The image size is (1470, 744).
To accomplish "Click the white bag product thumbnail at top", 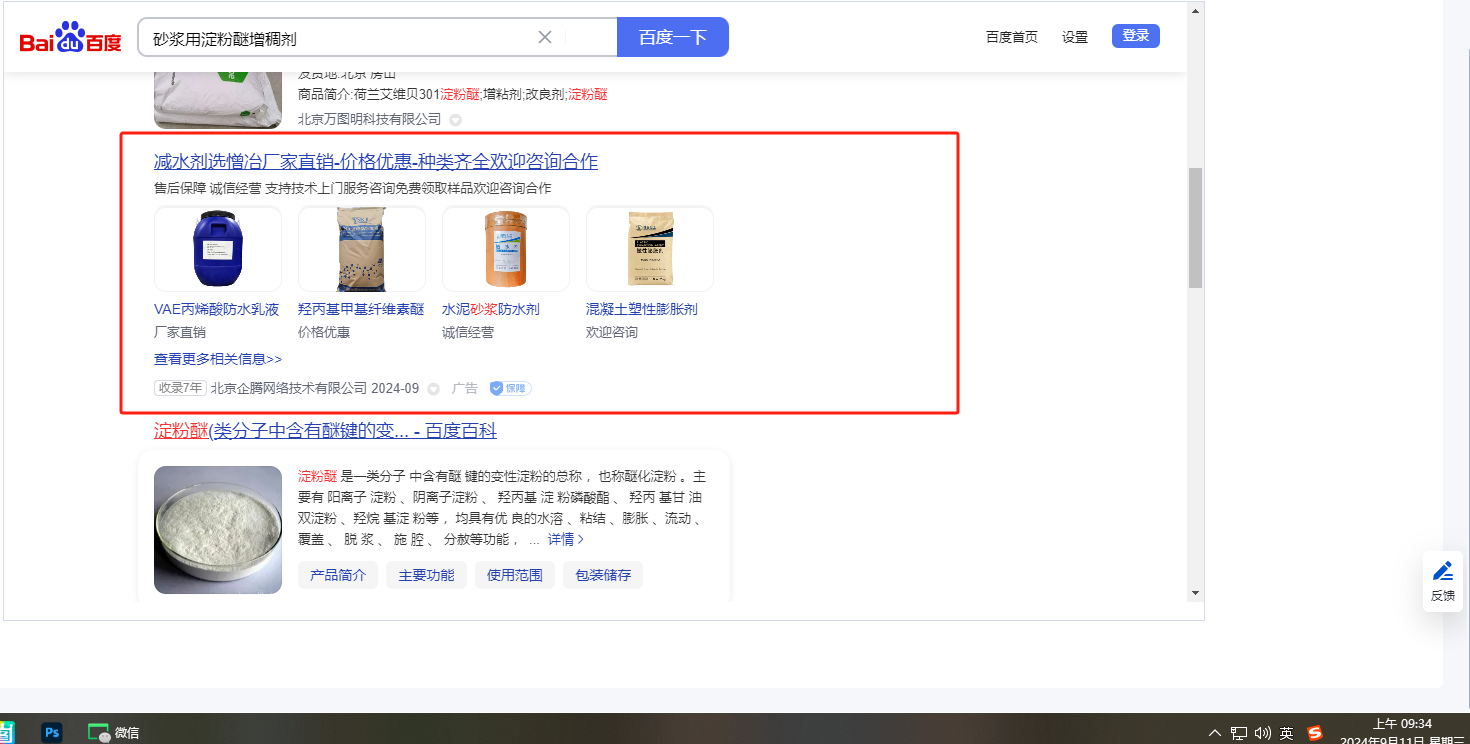I will click(218, 100).
